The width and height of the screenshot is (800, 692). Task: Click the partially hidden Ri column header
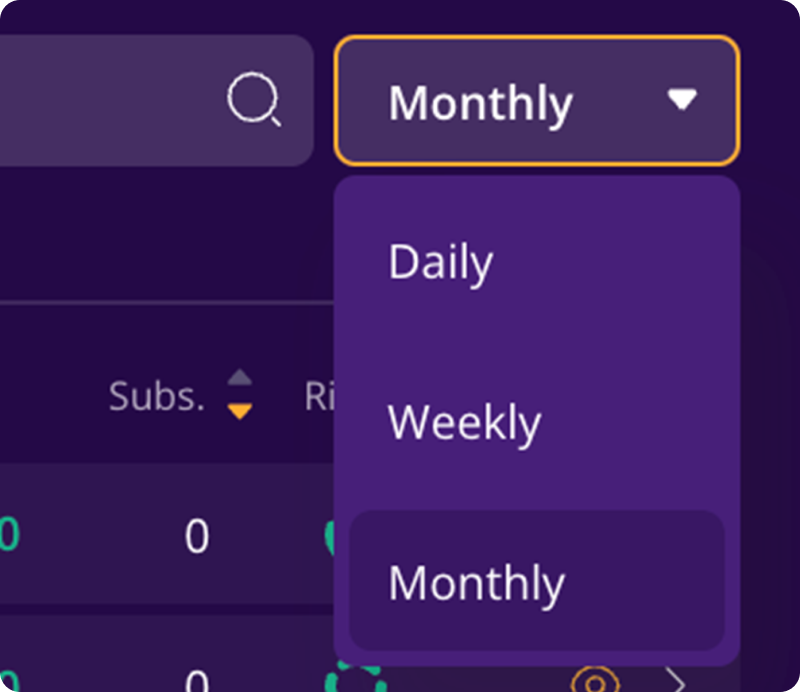tap(319, 396)
